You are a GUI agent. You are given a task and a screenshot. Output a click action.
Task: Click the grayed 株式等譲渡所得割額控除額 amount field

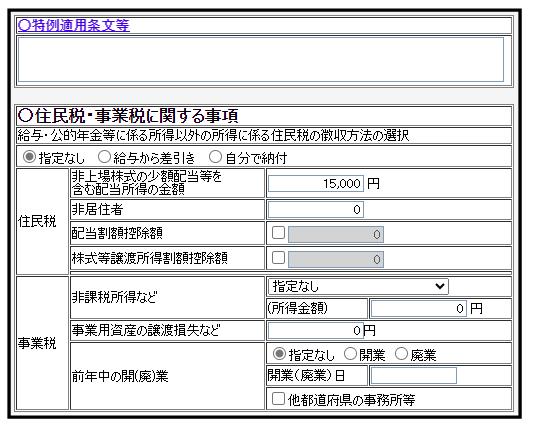(336, 259)
